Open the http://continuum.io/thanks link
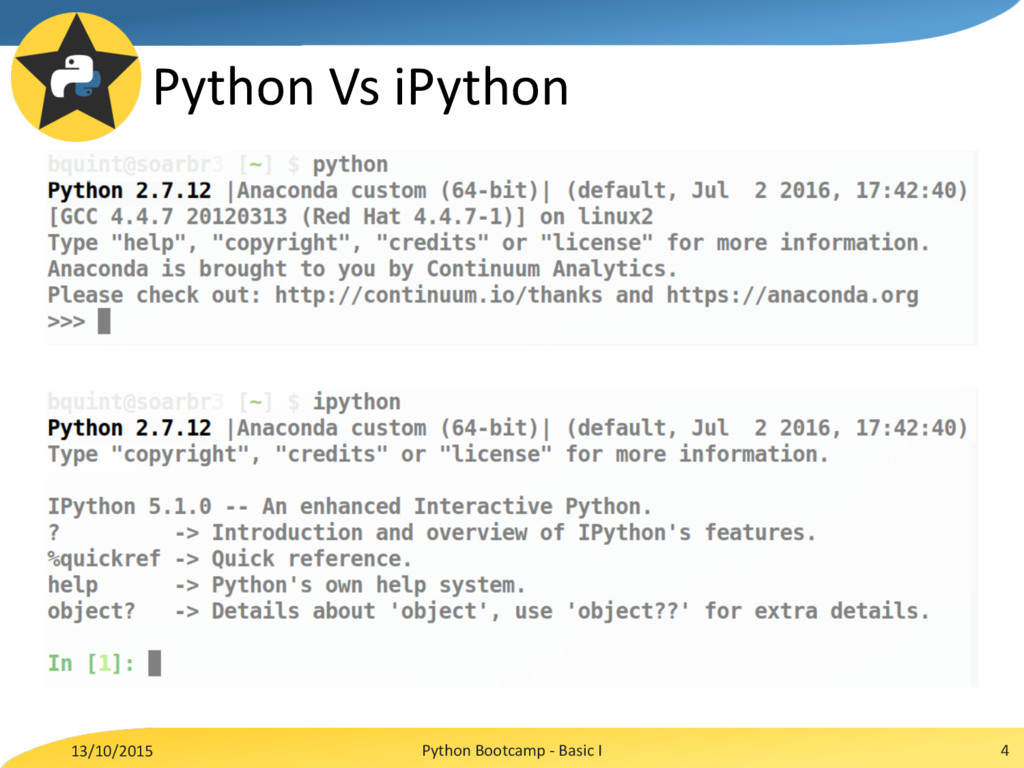 click(438, 295)
